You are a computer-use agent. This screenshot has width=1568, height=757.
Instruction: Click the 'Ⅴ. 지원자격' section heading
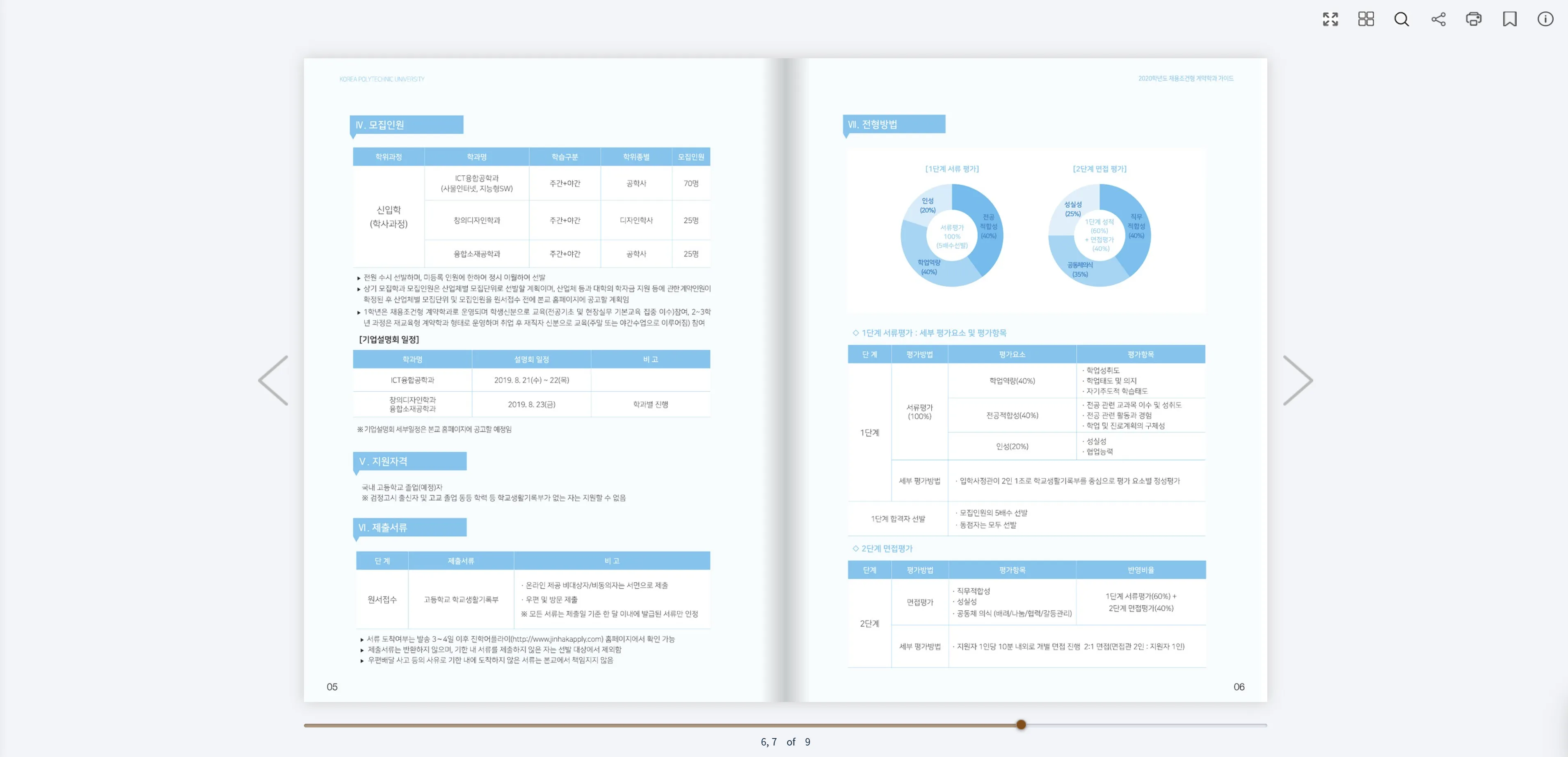[409, 461]
